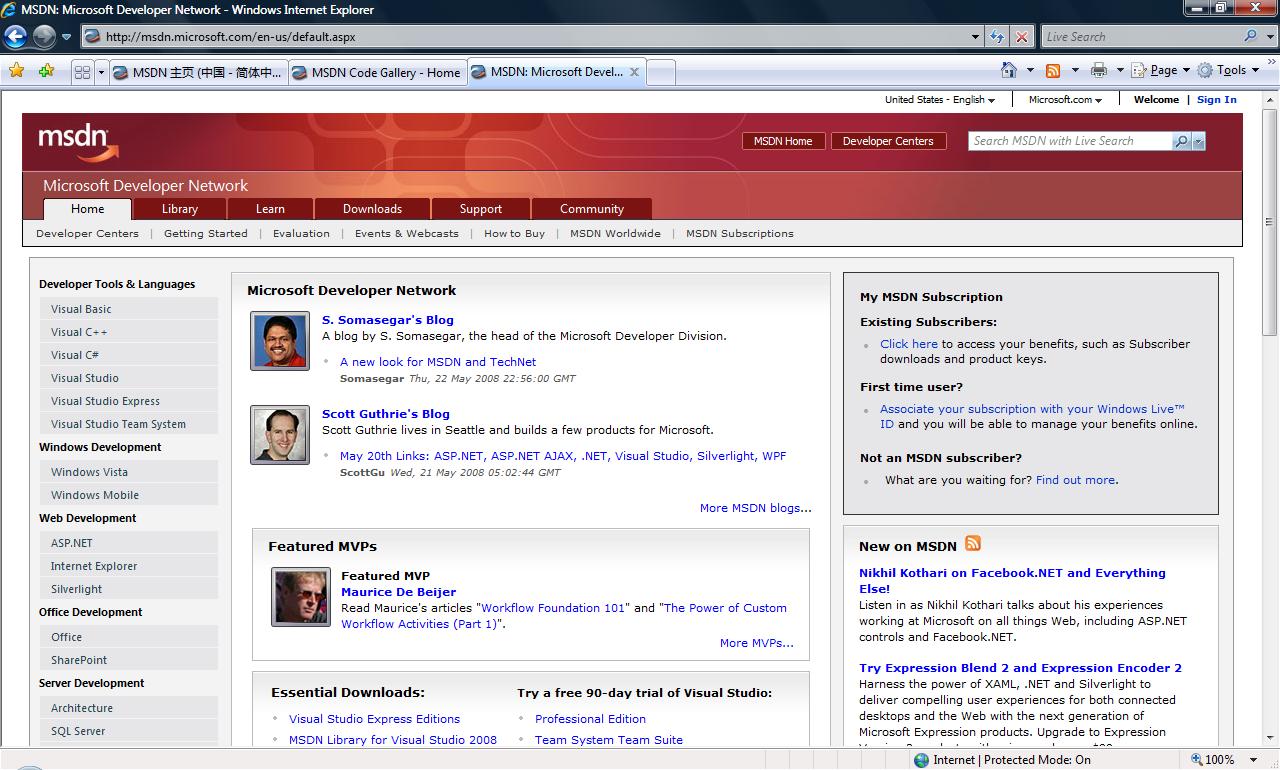Click the New on MSDN RSS feed icon
Screen dimensions: 1280x770
pos(973,543)
